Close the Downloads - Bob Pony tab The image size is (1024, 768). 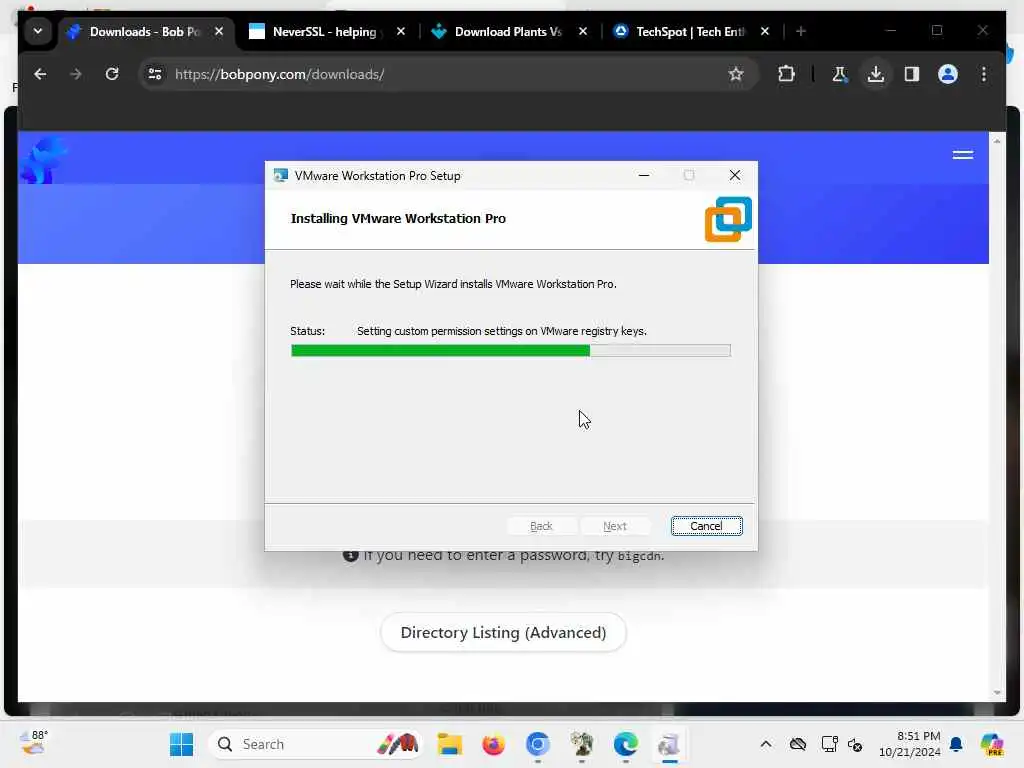pyautogui.click(x=219, y=31)
